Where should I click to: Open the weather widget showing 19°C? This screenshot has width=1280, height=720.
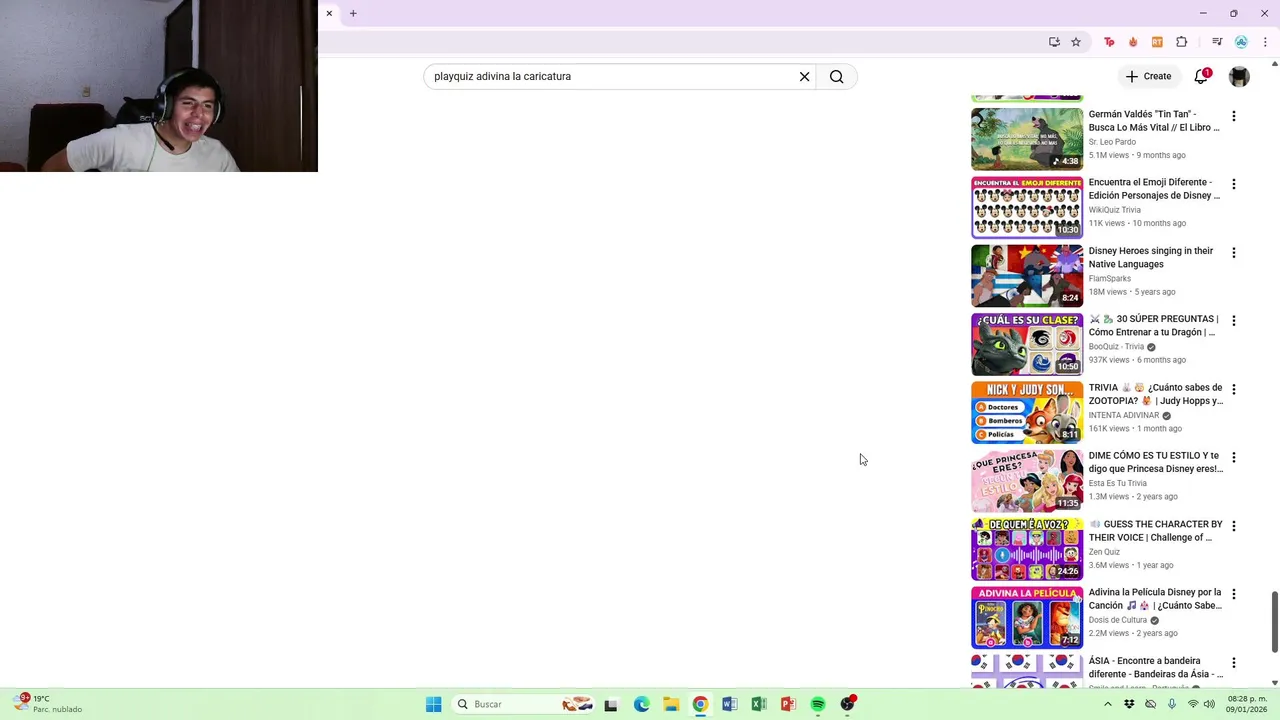click(48, 704)
